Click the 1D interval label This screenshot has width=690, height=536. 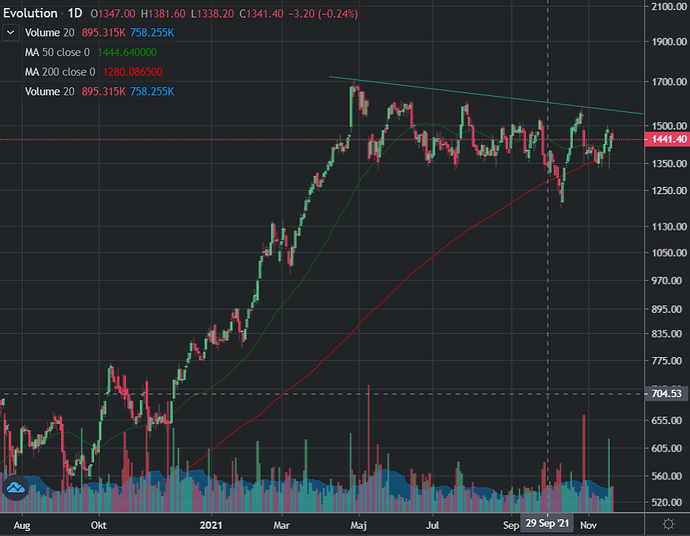click(x=75, y=14)
